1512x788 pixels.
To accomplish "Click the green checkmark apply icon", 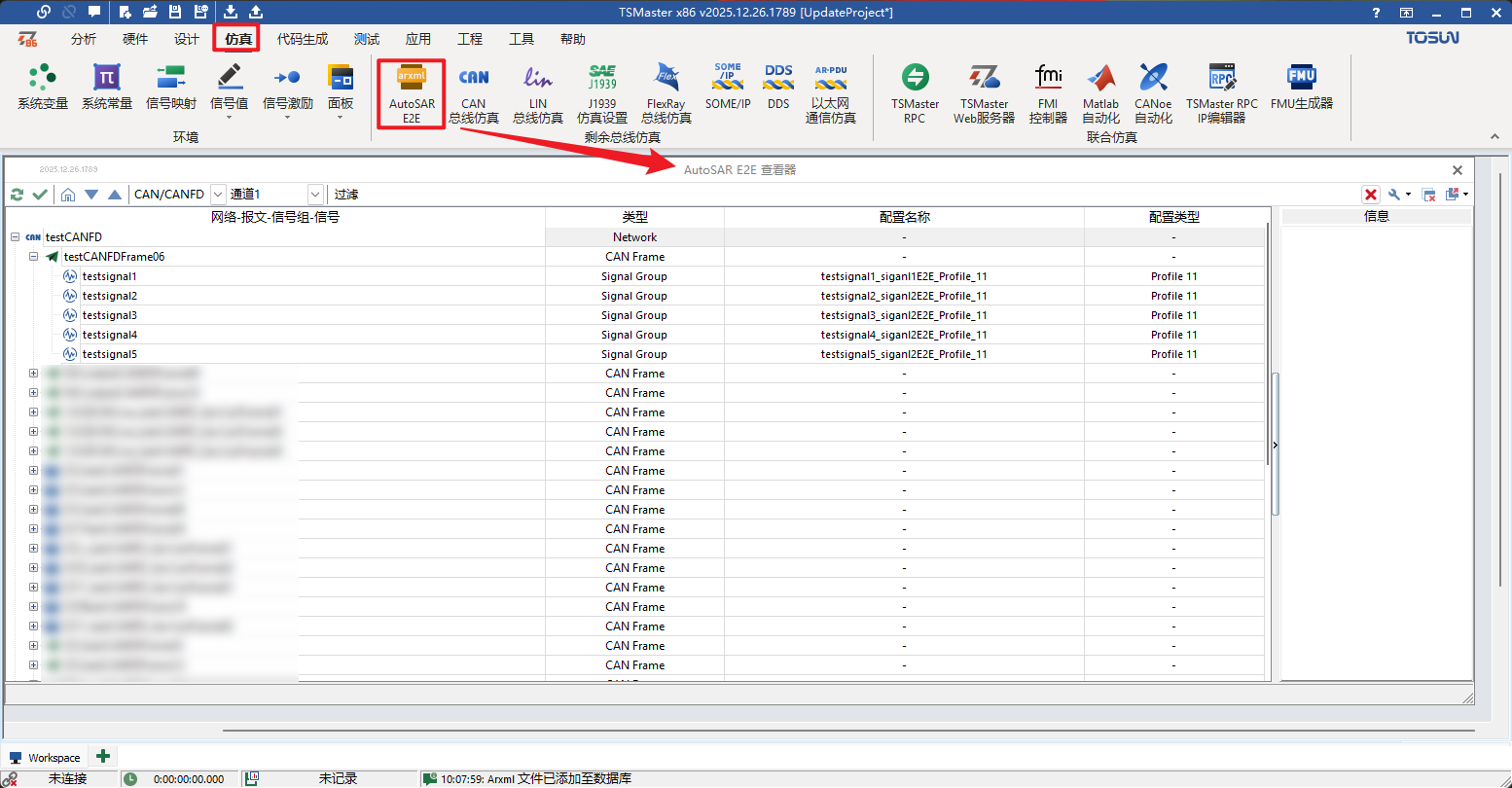I will coord(40,195).
